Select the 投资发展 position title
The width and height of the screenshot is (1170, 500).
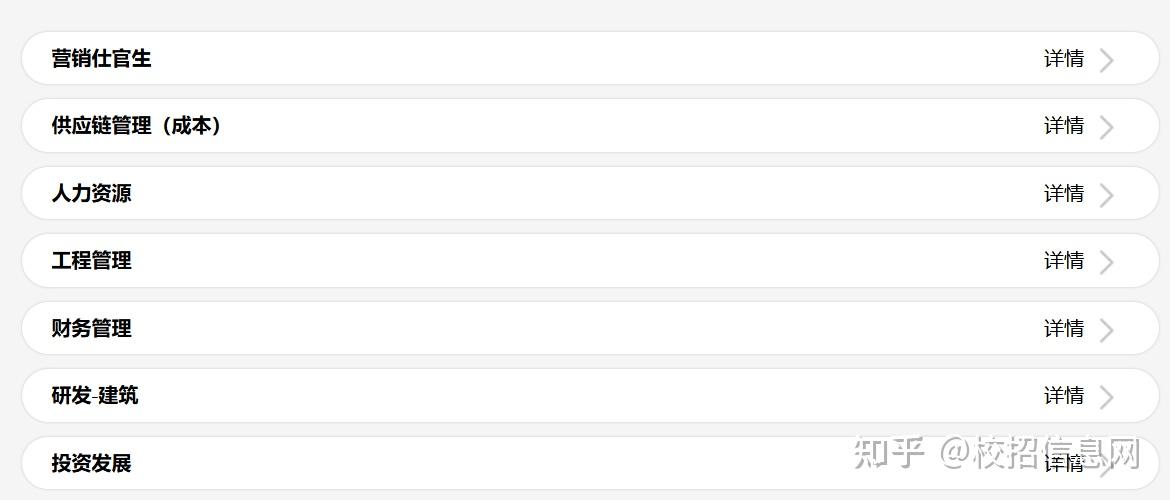(x=91, y=464)
